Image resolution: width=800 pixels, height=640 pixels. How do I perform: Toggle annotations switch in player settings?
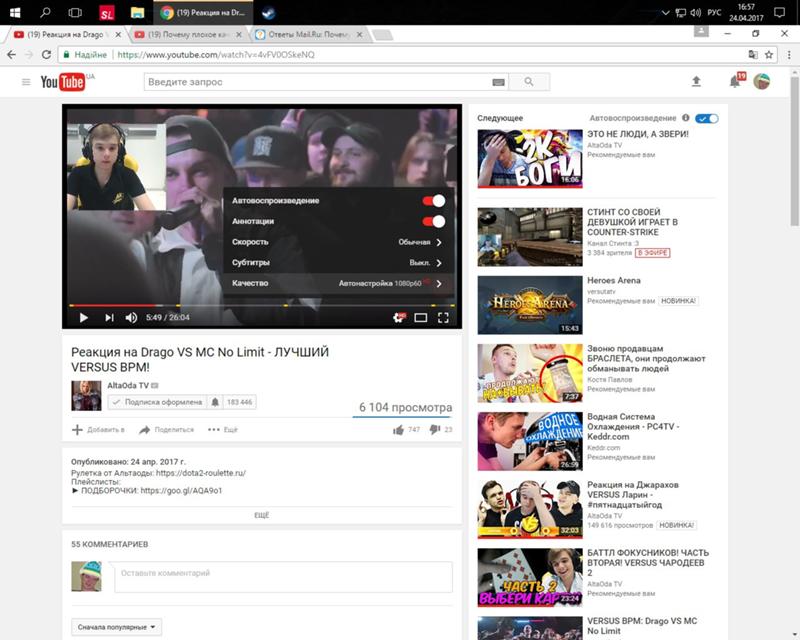[434, 221]
